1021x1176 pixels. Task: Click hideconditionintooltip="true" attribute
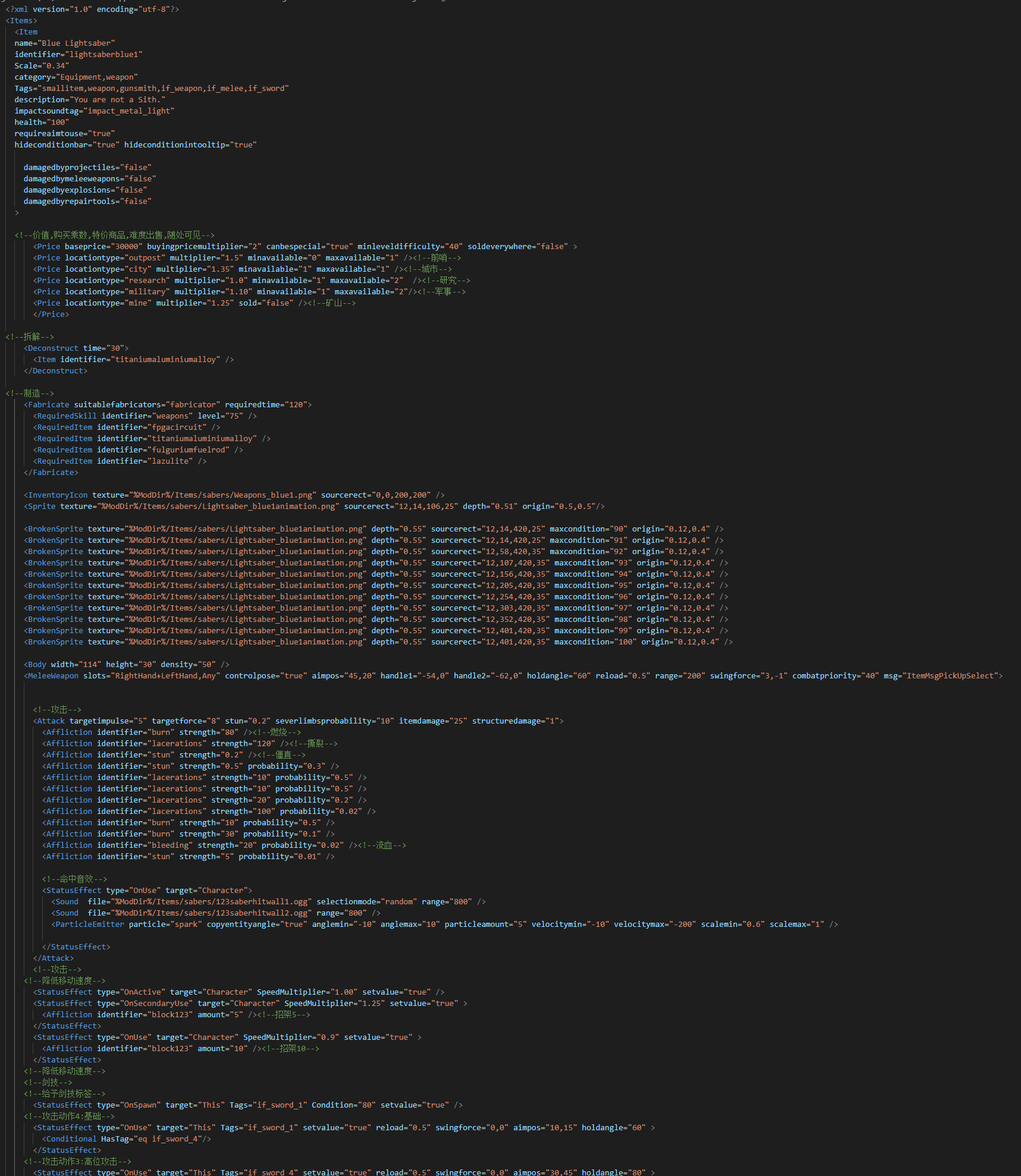(190, 145)
